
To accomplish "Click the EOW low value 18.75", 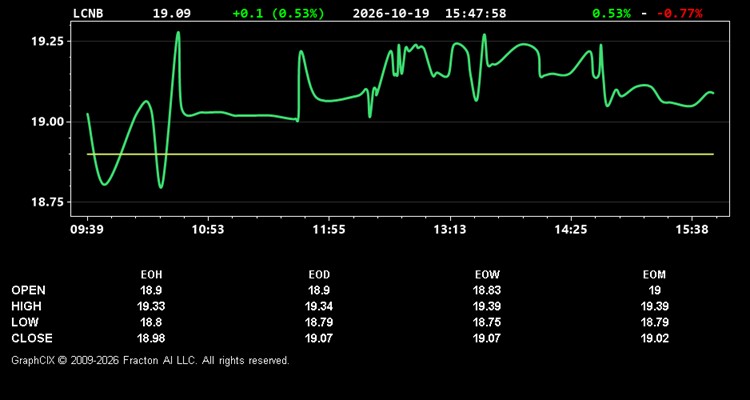I will [487, 322].
